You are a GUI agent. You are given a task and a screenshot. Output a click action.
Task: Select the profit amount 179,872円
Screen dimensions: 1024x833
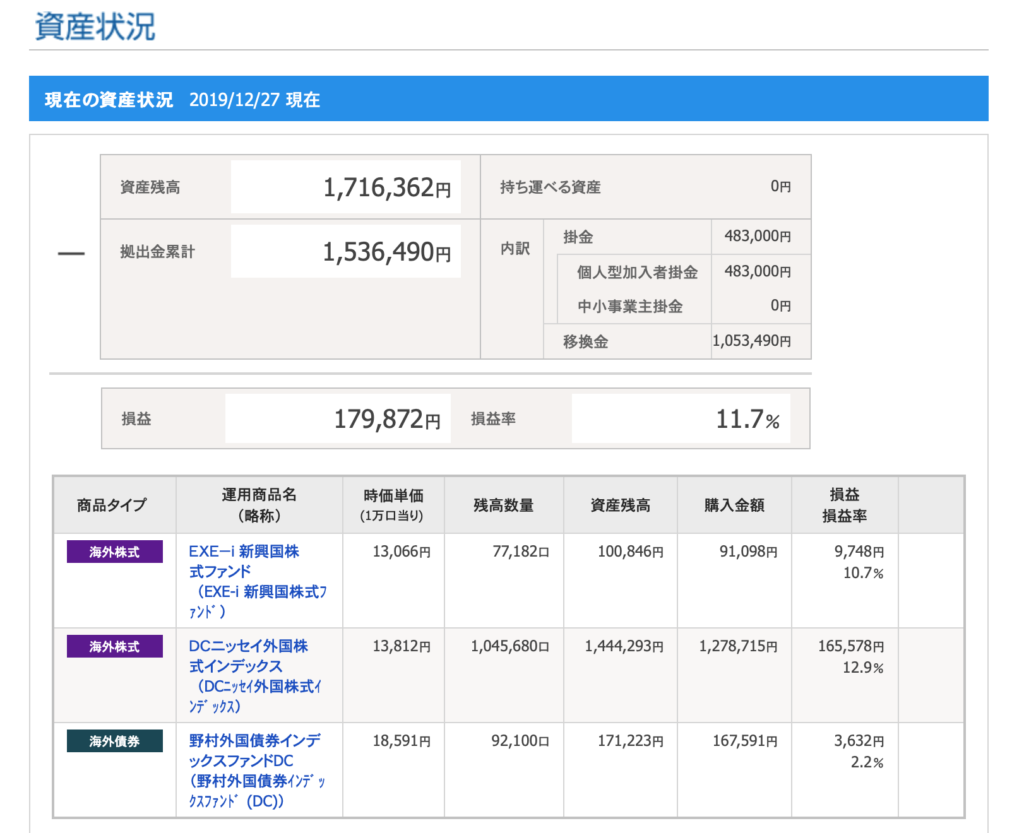[387, 419]
